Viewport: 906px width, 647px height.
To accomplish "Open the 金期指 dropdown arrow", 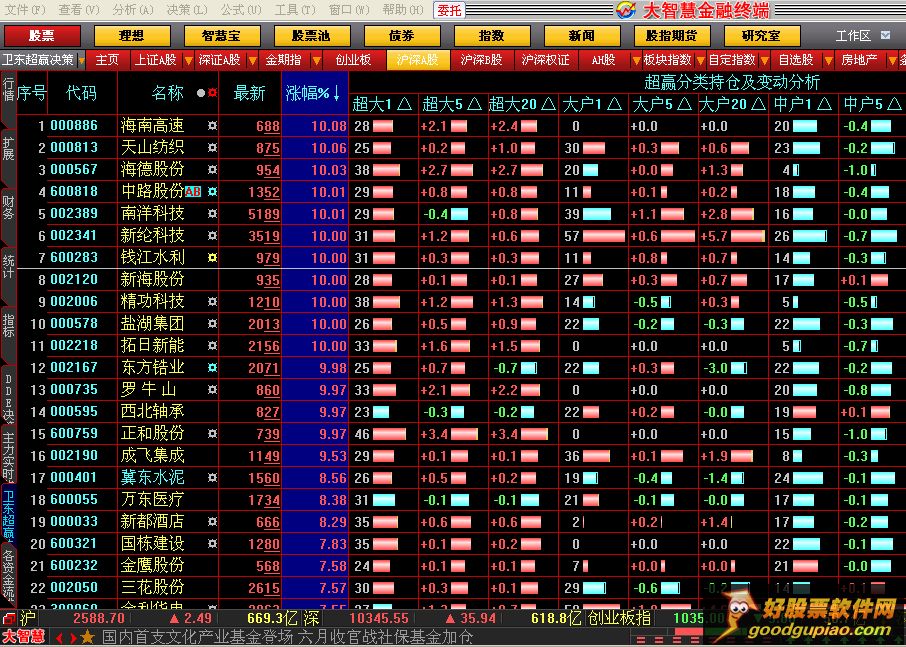I will (x=317, y=60).
